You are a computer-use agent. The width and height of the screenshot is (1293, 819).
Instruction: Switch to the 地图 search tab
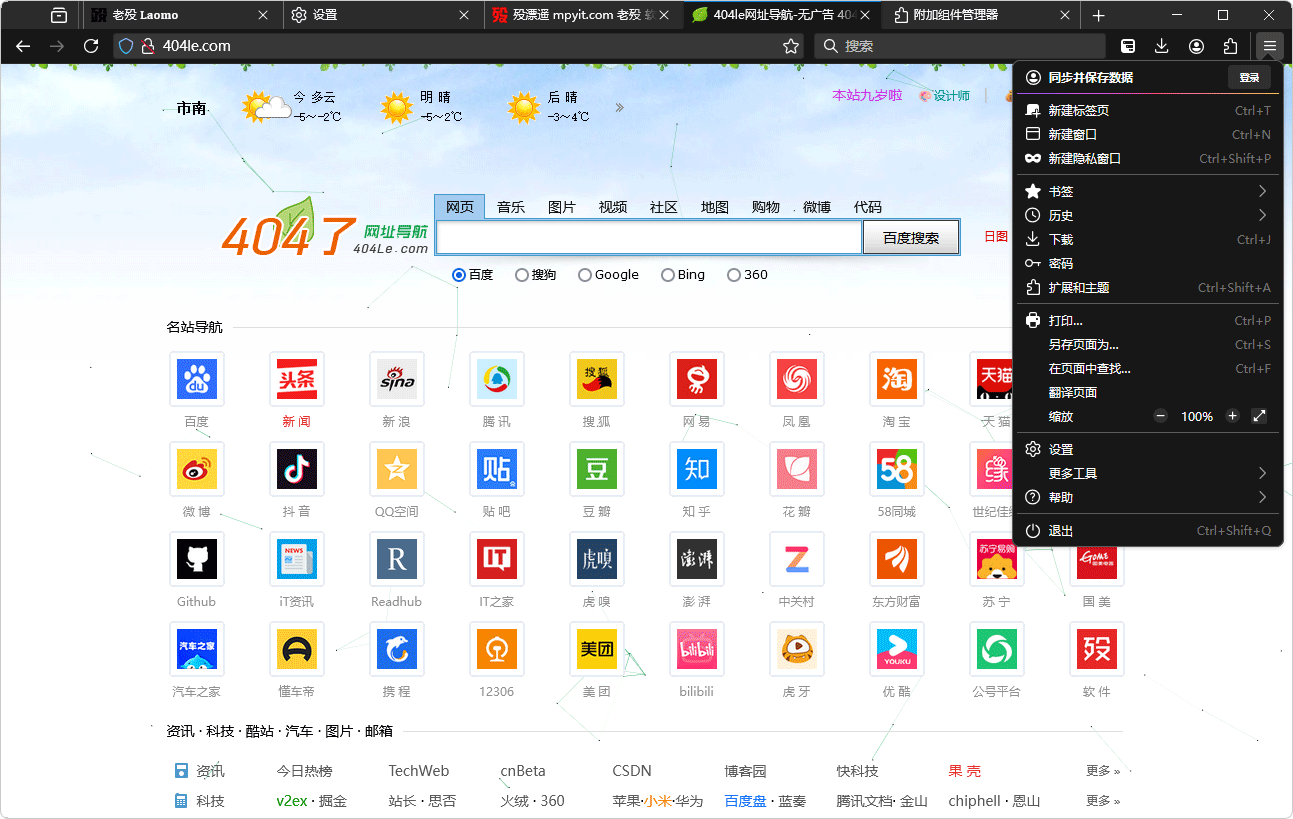(715, 207)
